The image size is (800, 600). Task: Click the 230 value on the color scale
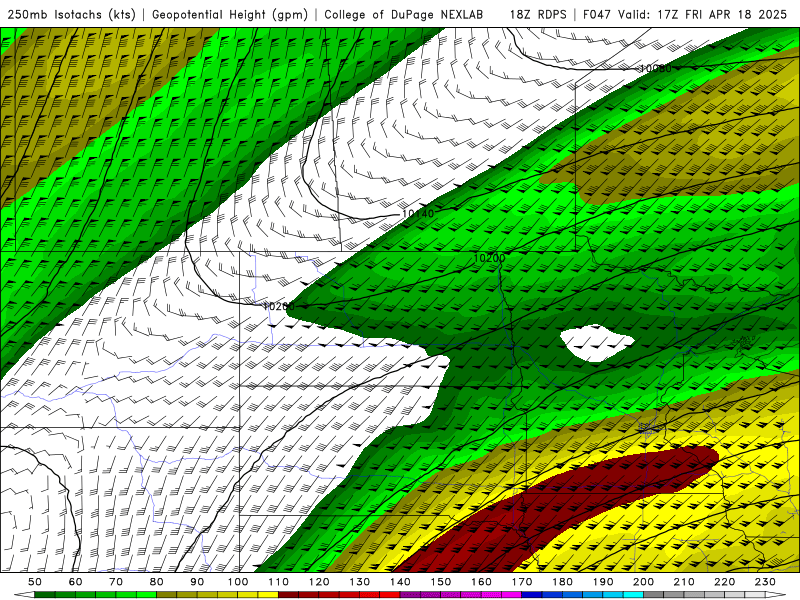pyautogui.click(x=765, y=582)
